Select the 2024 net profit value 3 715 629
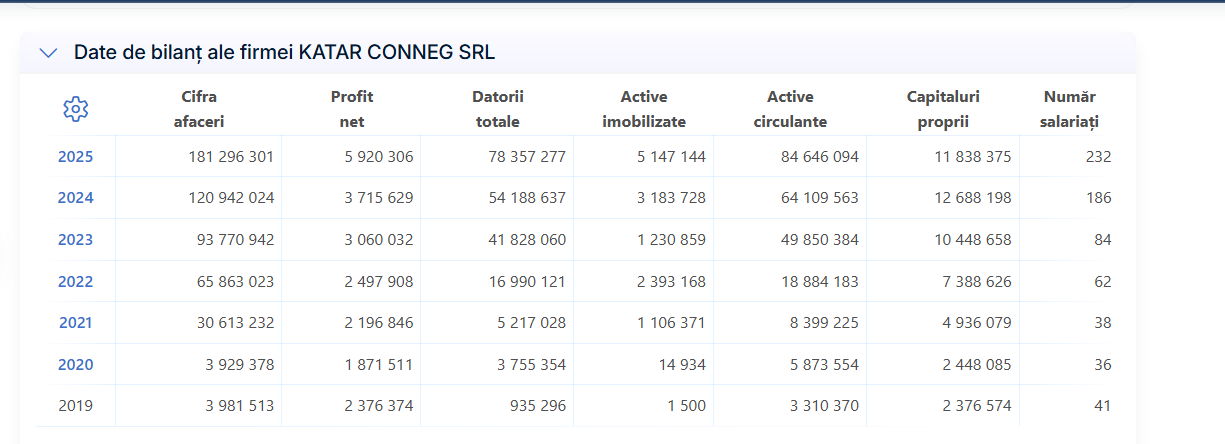 pos(378,198)
